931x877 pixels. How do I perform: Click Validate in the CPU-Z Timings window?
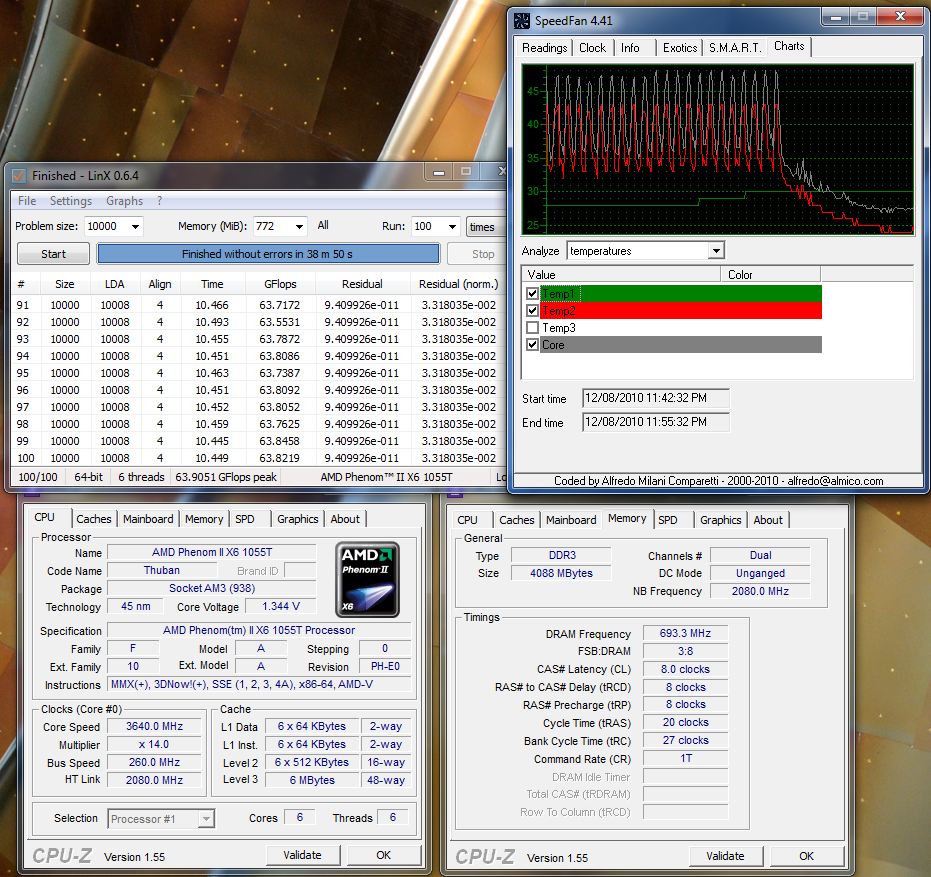pos(725,856)
